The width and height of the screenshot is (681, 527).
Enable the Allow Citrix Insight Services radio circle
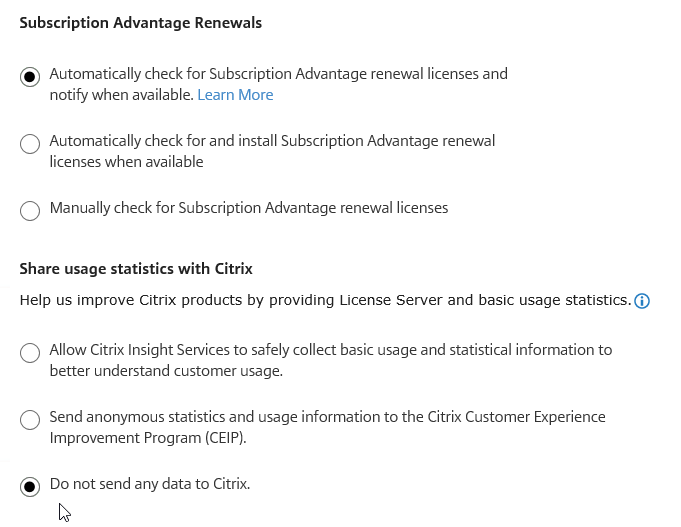(30, 352)
